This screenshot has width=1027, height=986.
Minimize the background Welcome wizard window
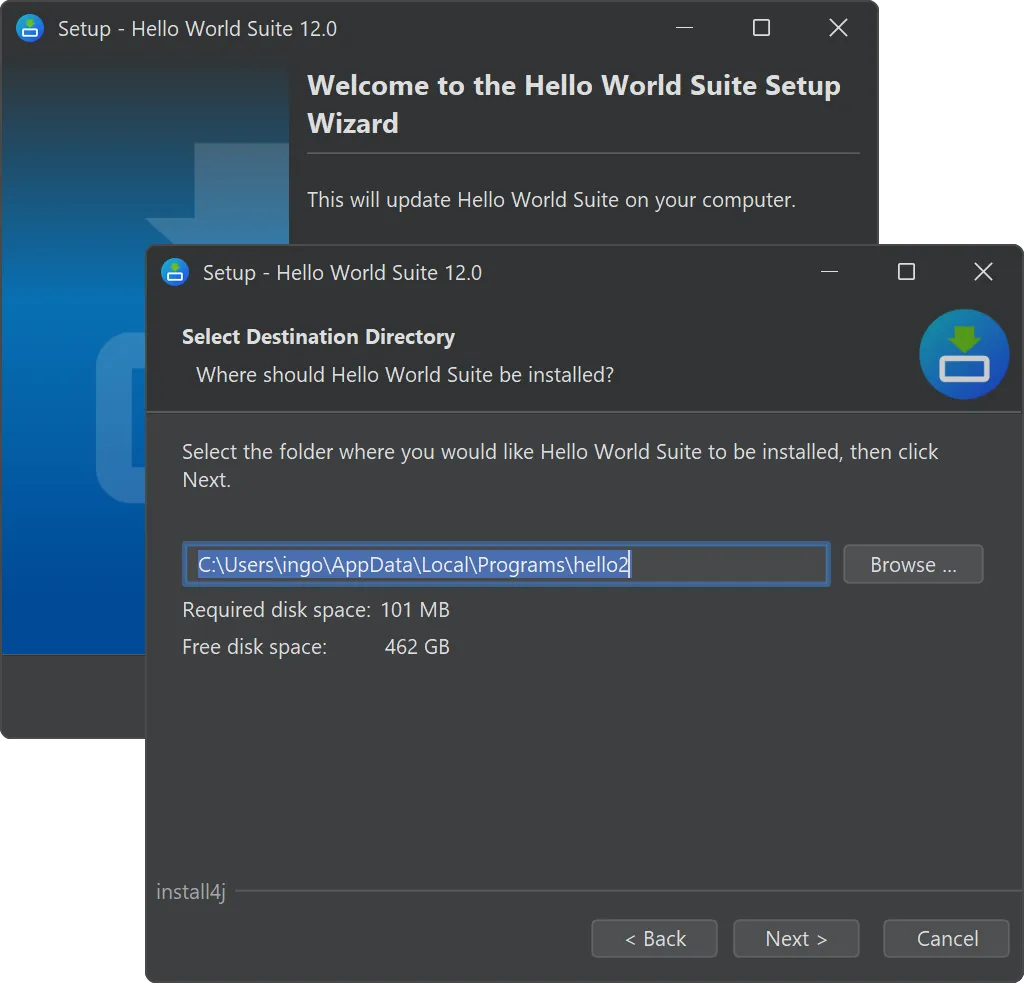click(x=684, y=28)
